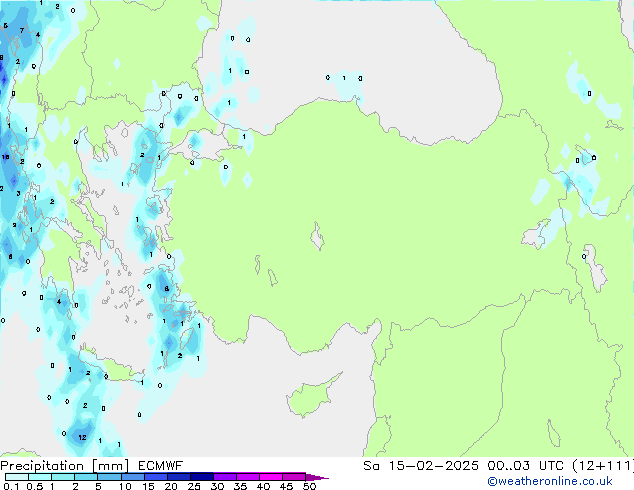Click the date 'Sa 15-02-2025' text
Image resolution: width=634 pixels, height=490 pixels.
(x=421, y=466)
